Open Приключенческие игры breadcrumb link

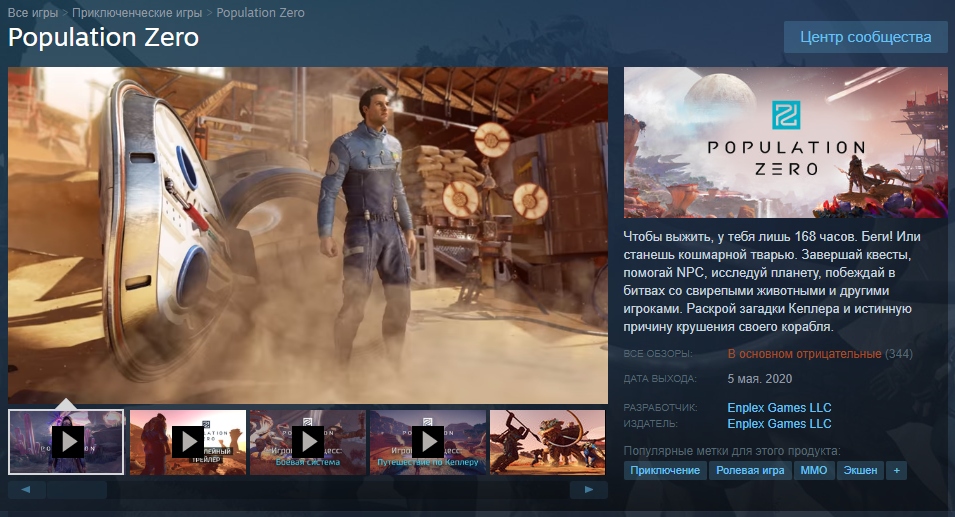(x=137, y=13)
